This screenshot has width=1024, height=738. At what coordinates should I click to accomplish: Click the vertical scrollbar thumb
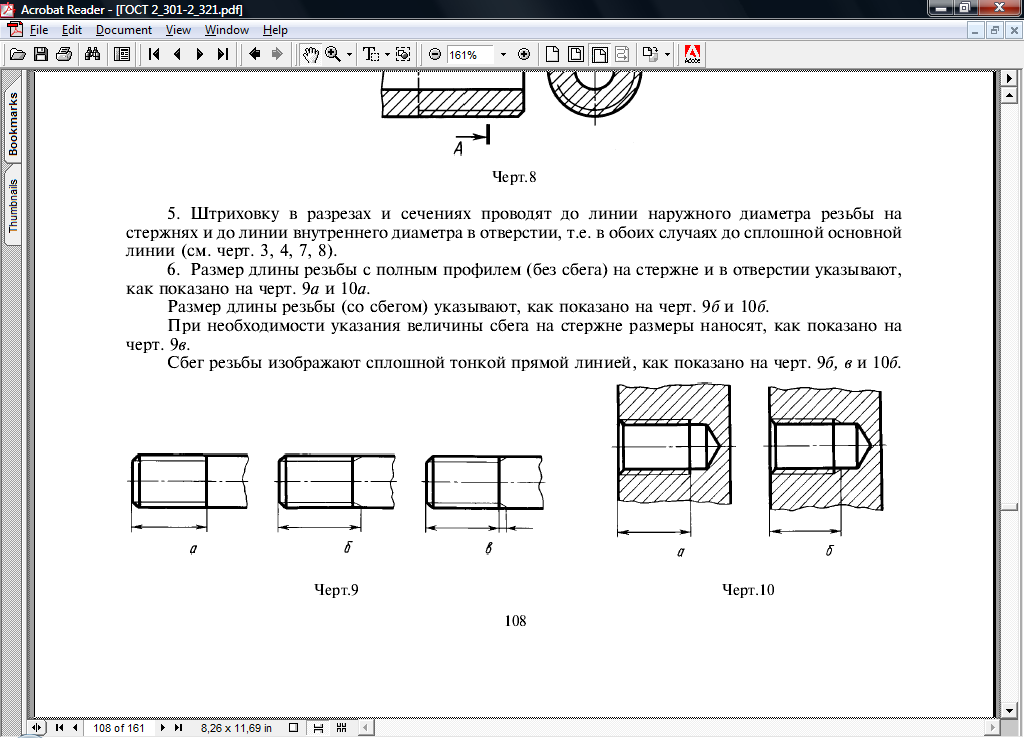pos(1009,507)
